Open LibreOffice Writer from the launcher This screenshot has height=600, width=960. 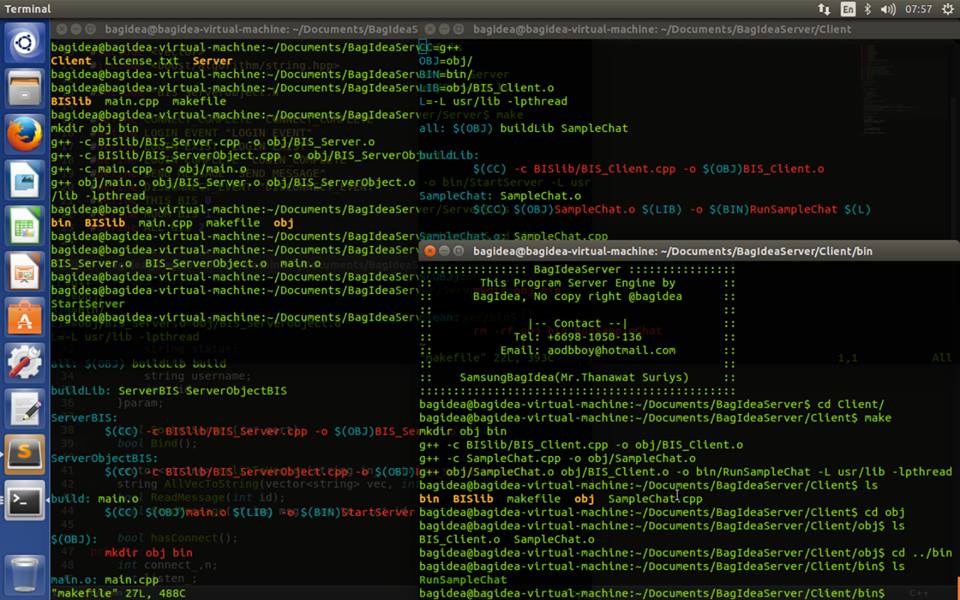[x=25, y=180]
